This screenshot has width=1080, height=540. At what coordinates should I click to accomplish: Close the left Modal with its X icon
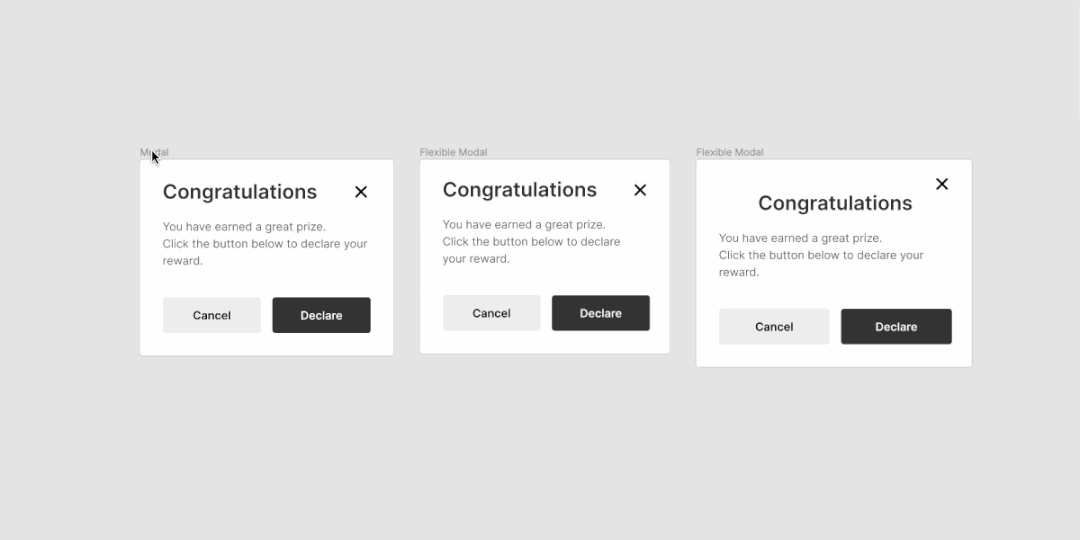coord(361,192)
